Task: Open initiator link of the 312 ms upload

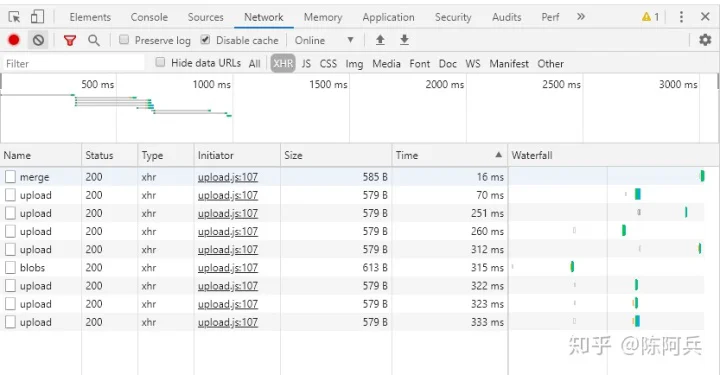Action: point(228,250)
